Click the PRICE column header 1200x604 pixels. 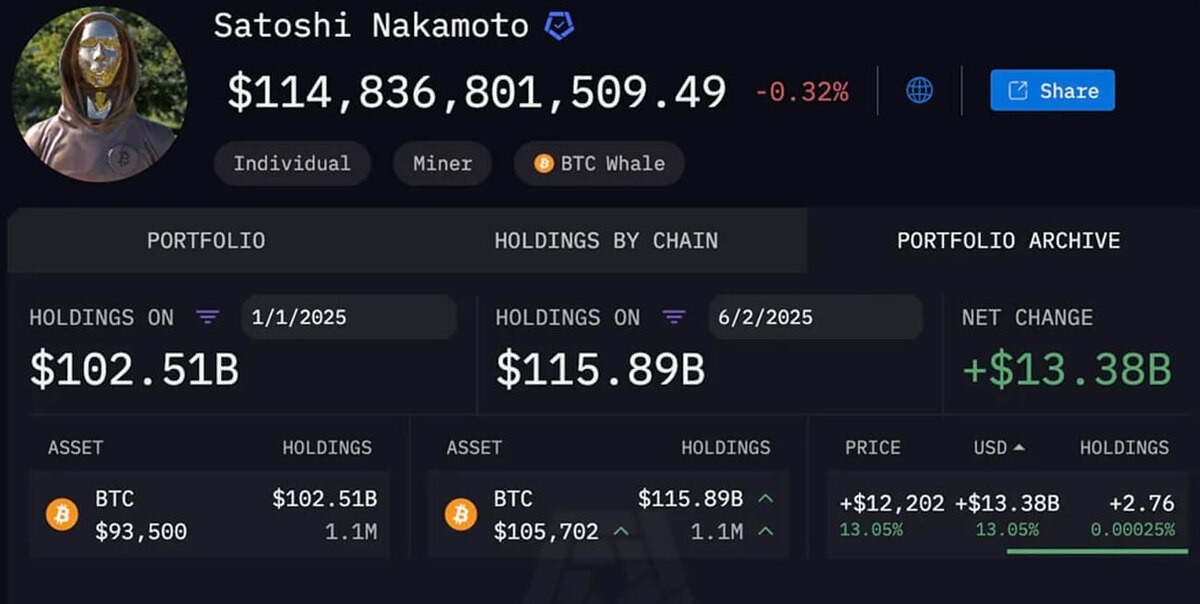[x=872, y=448]
